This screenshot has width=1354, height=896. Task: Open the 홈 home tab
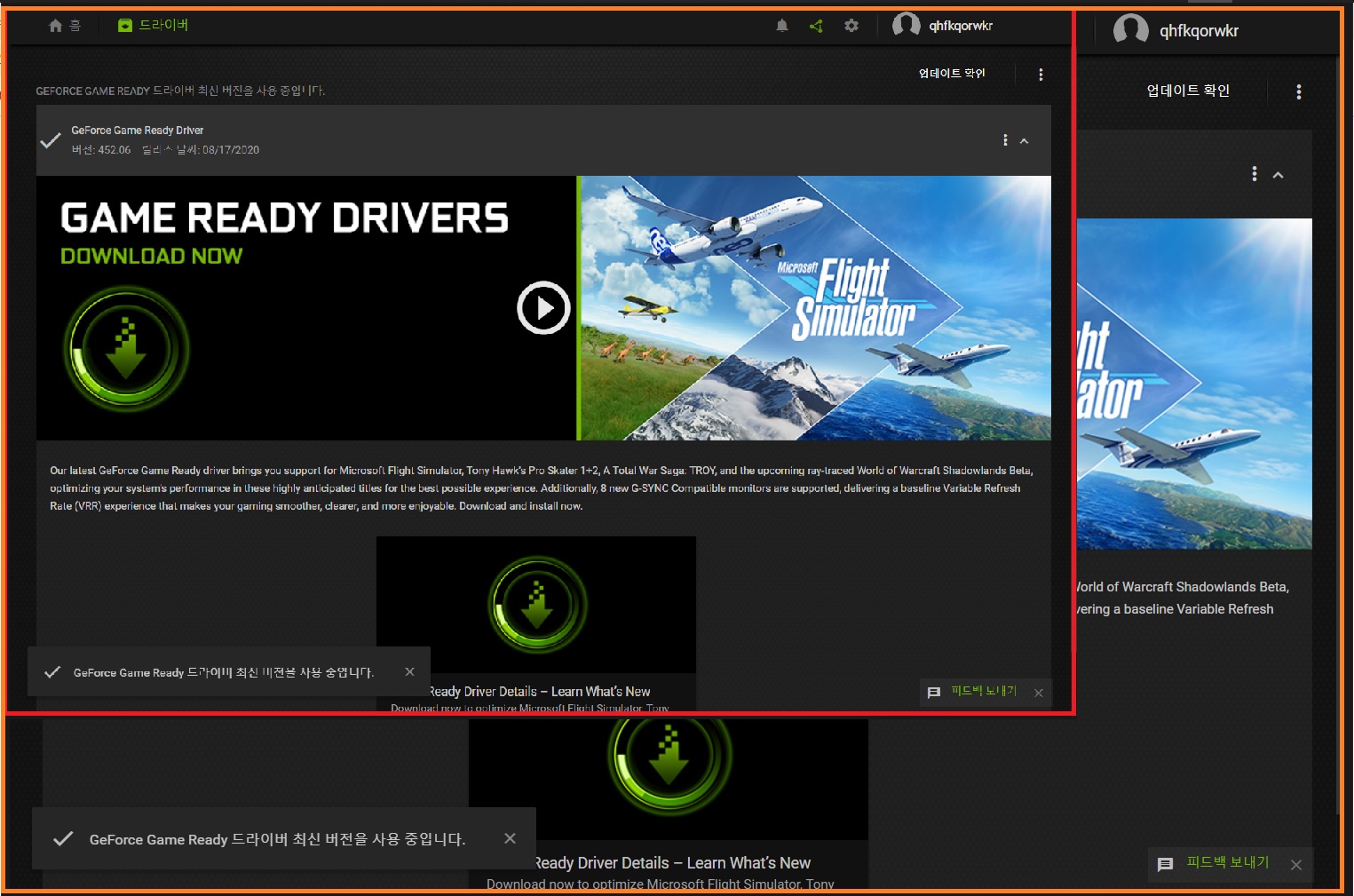click(64, 26)
